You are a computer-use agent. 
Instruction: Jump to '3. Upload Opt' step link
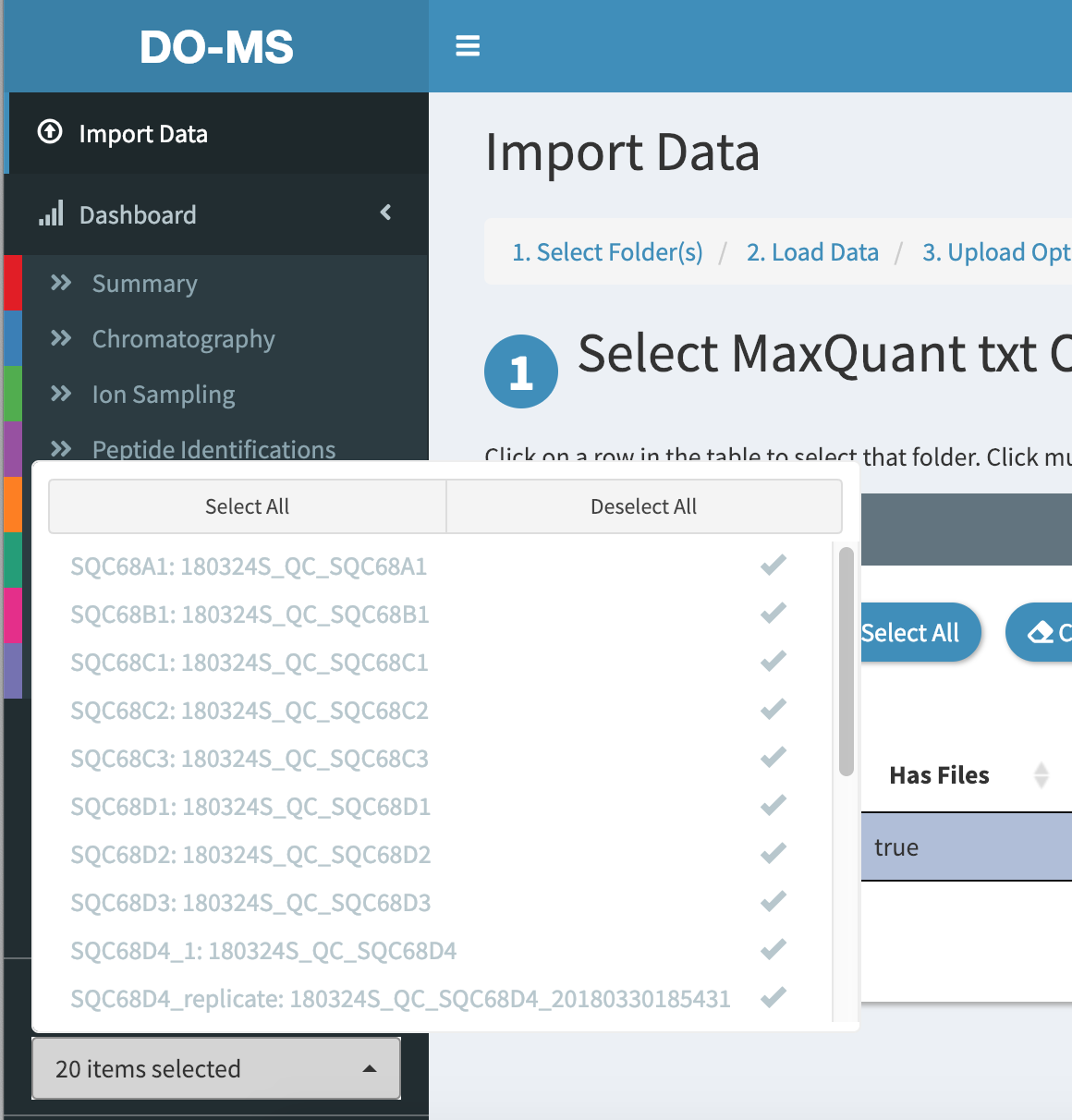[996, 252]
